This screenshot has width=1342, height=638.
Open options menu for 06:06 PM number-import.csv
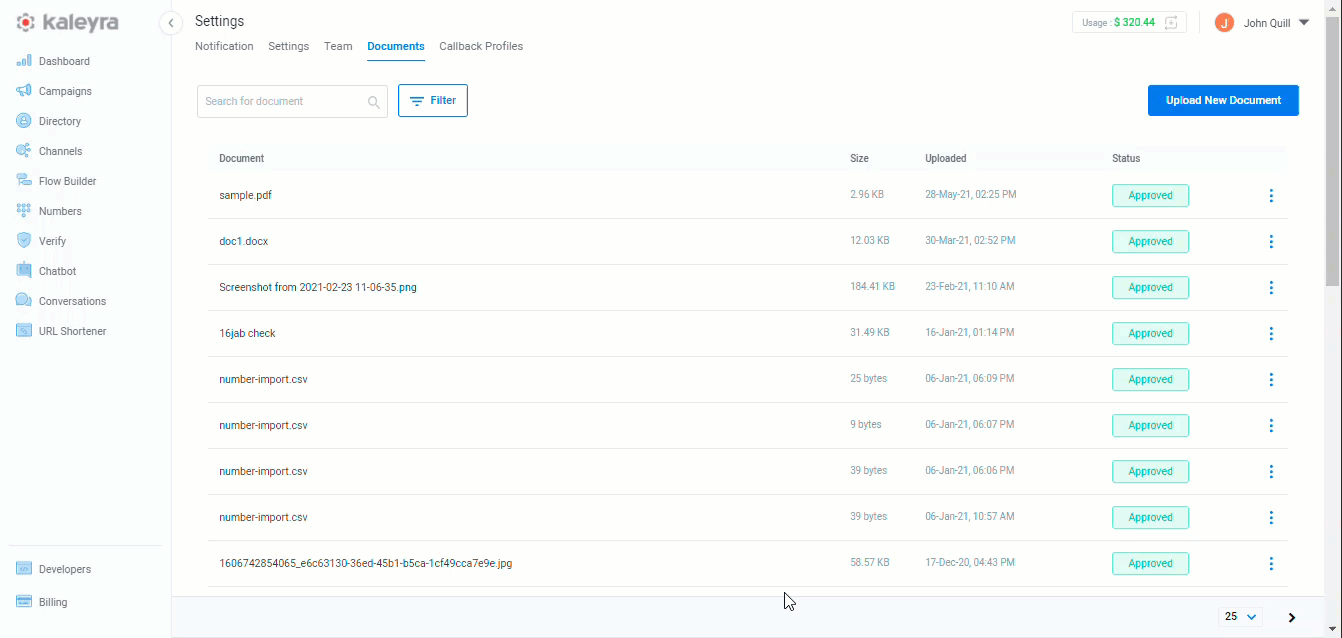tap(1271, 472)
